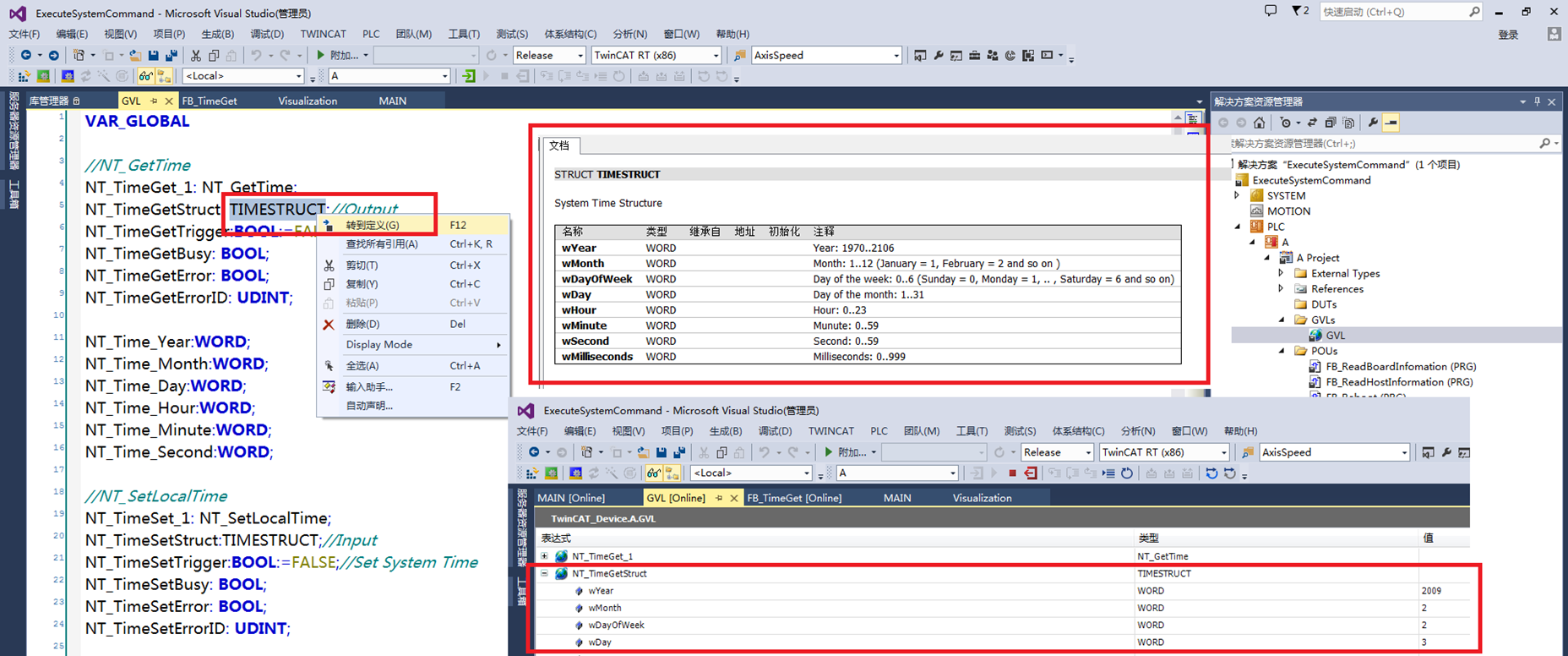
Task: Click green Attach play button in upper window
Action: [321, 55]
